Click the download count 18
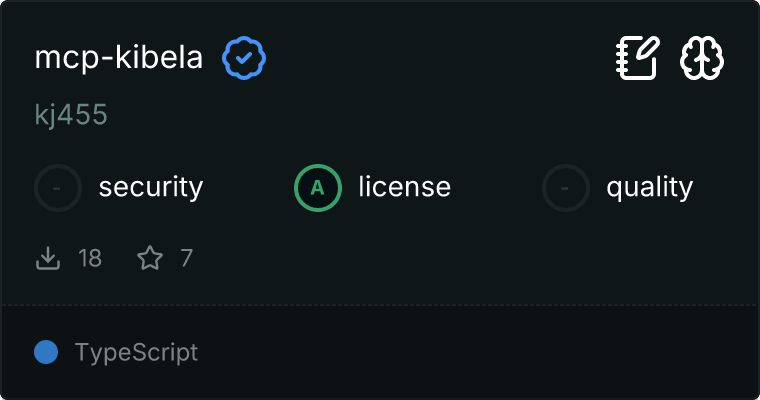The width and height of the screenshot is (760, 400). tap(90, 259)
